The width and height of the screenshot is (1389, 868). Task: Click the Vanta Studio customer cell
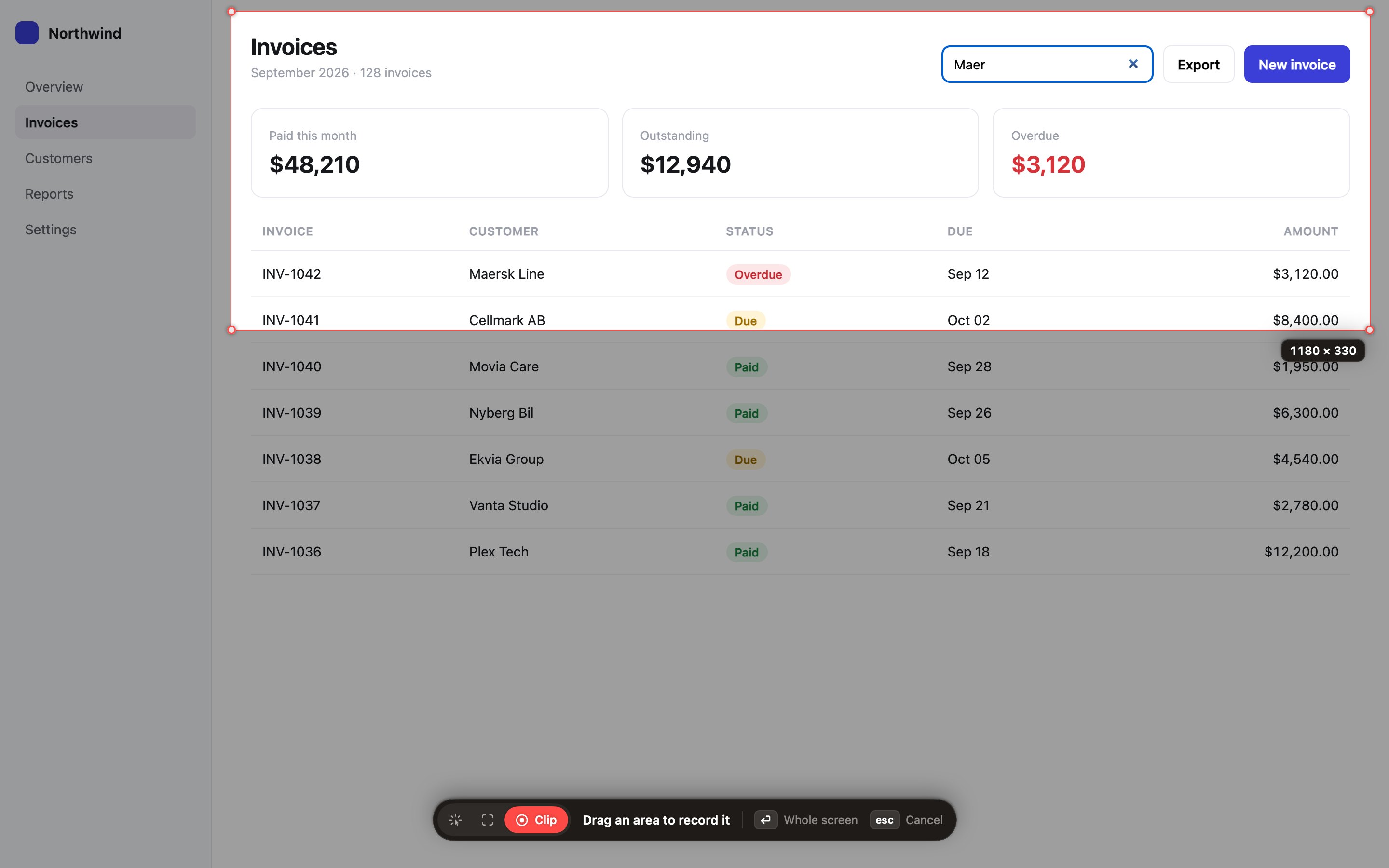[x=508, y=505]
